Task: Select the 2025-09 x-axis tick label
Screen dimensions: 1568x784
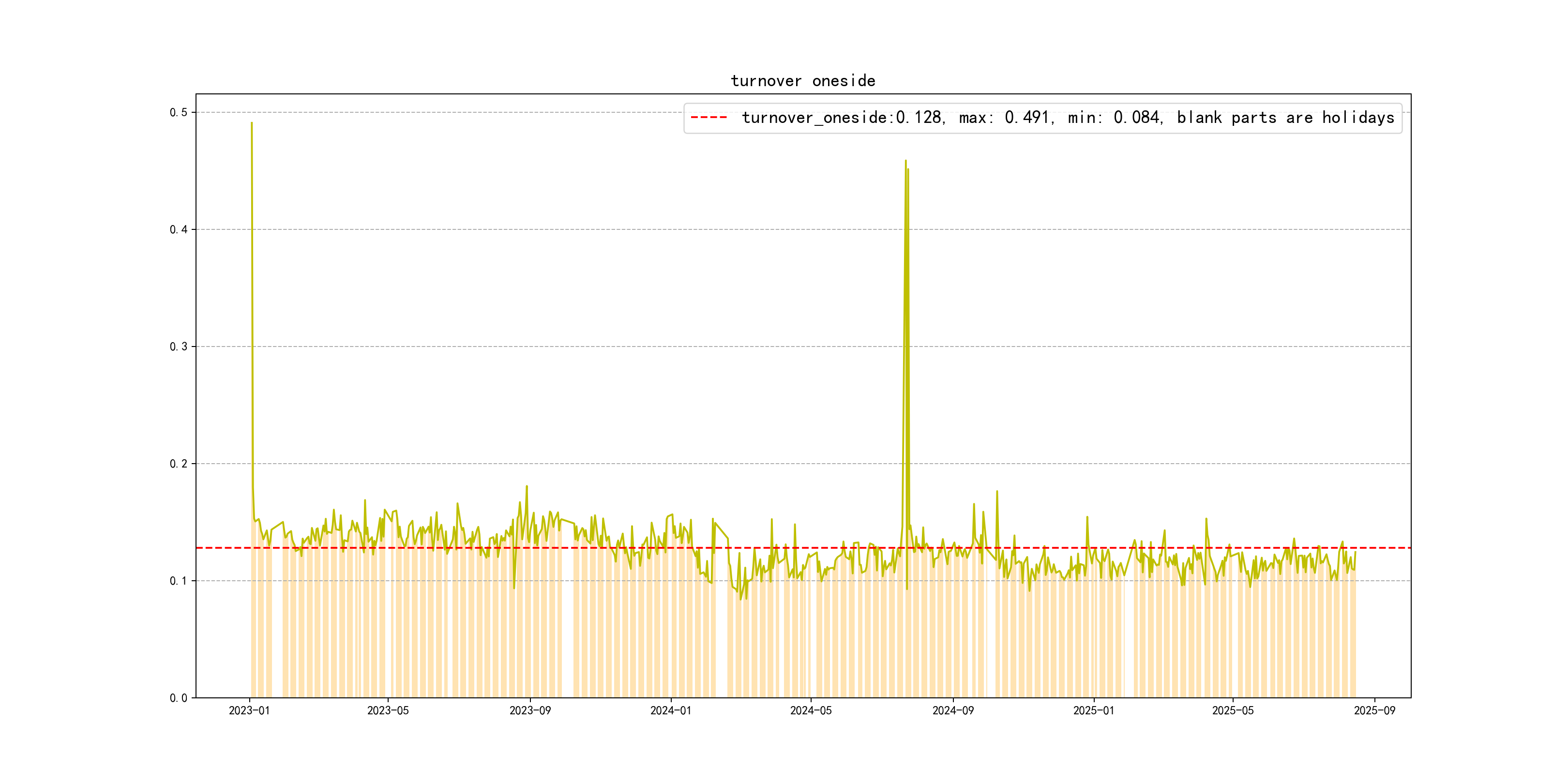Action: click(1374, 710)
